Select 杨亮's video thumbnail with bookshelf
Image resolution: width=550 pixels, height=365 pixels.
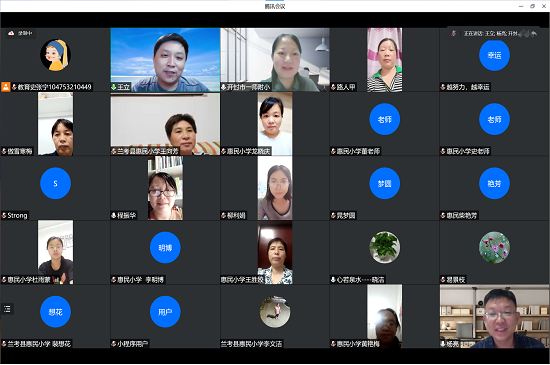point(494,317)
